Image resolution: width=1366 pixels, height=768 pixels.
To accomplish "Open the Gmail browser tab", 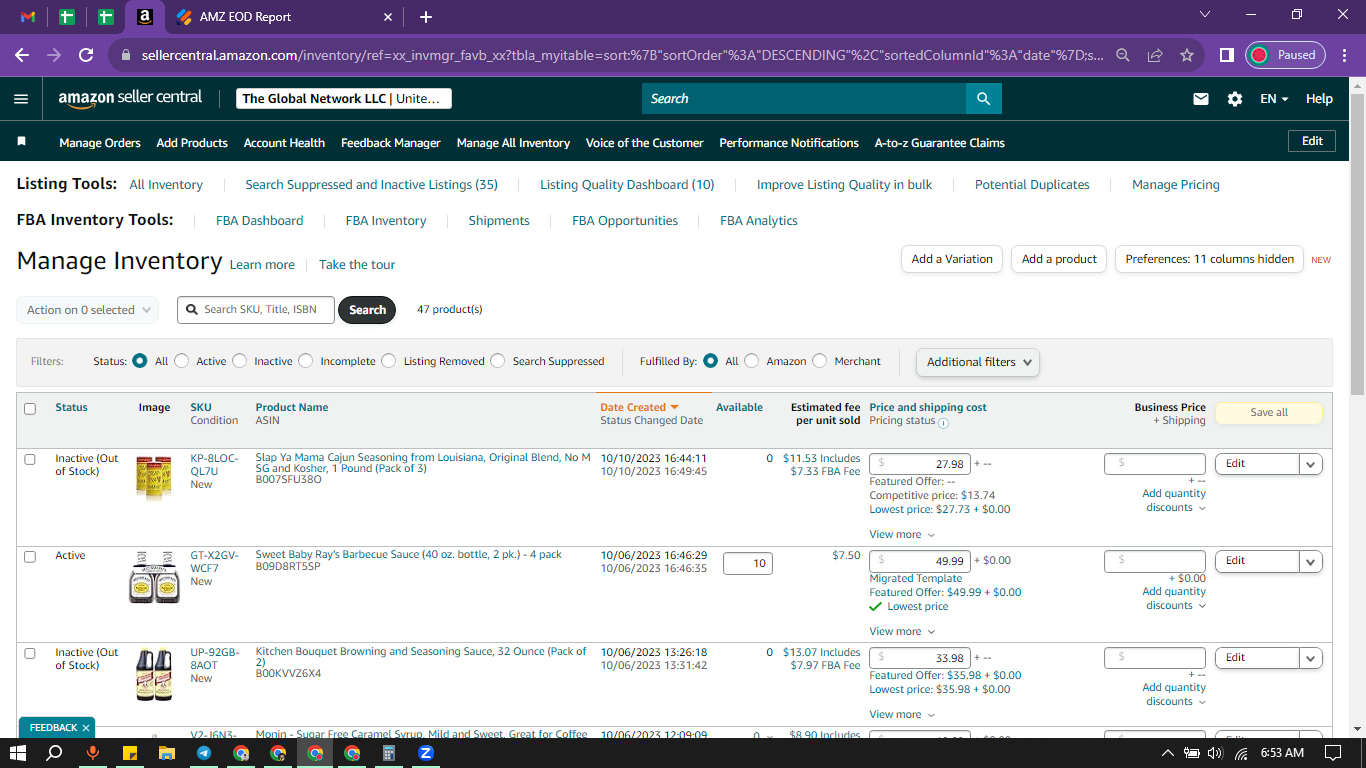I will (28, 17).
